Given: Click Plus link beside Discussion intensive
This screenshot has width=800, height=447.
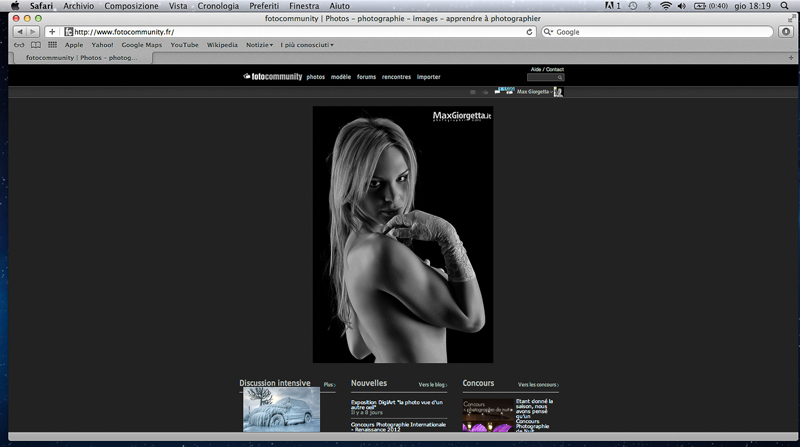Looking at the screenshot, I should (x=330, y=385).
